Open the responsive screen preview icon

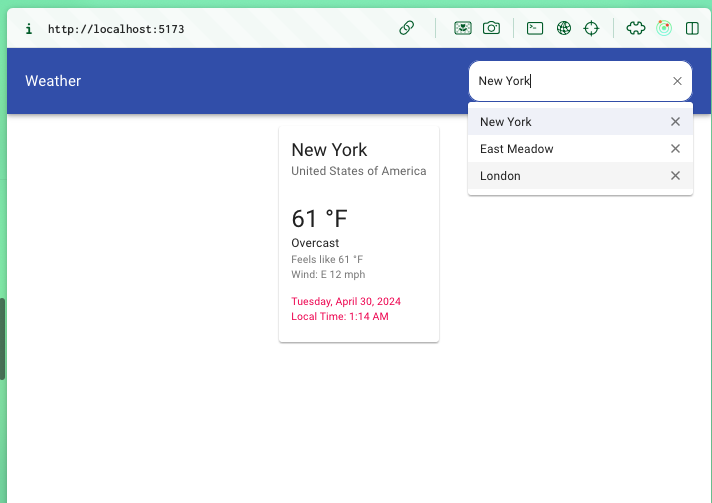click(463, 28)
